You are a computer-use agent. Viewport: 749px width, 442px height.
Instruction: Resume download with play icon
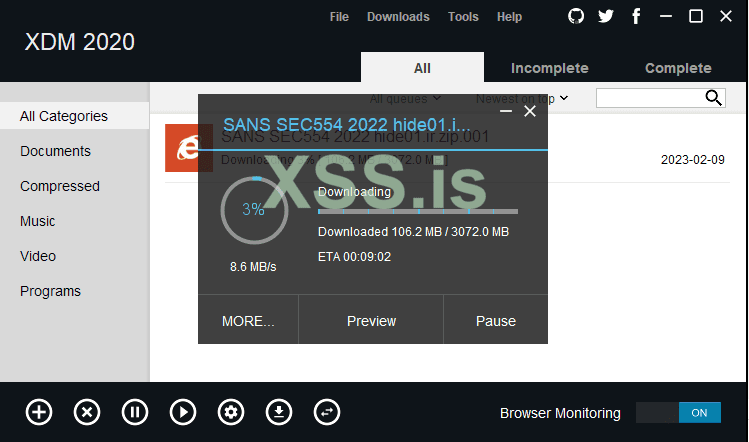pos(183,412)
